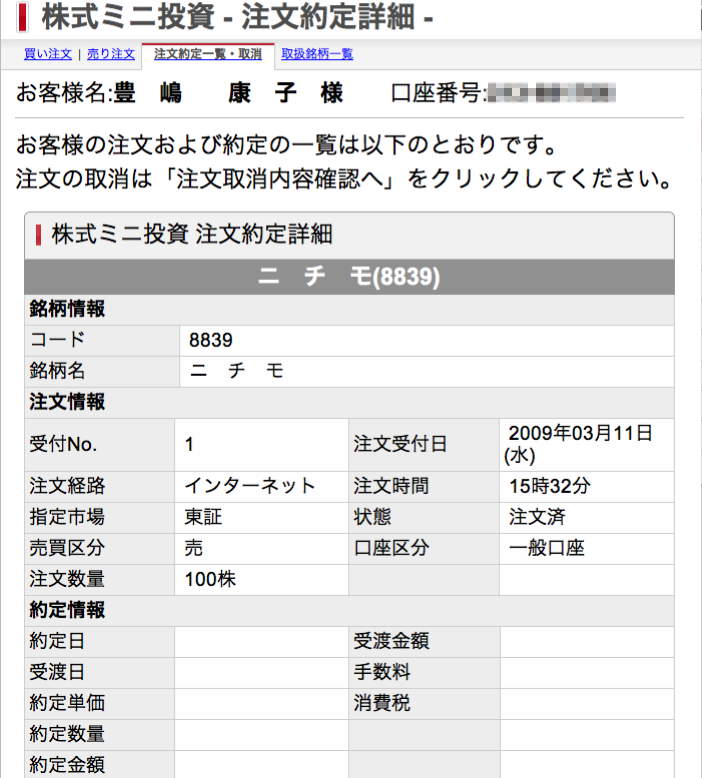Click panel heading 株式ミニ投資 注文約定詳細
This screenshot has height=778, width=702.
click(x=192, y=234)
